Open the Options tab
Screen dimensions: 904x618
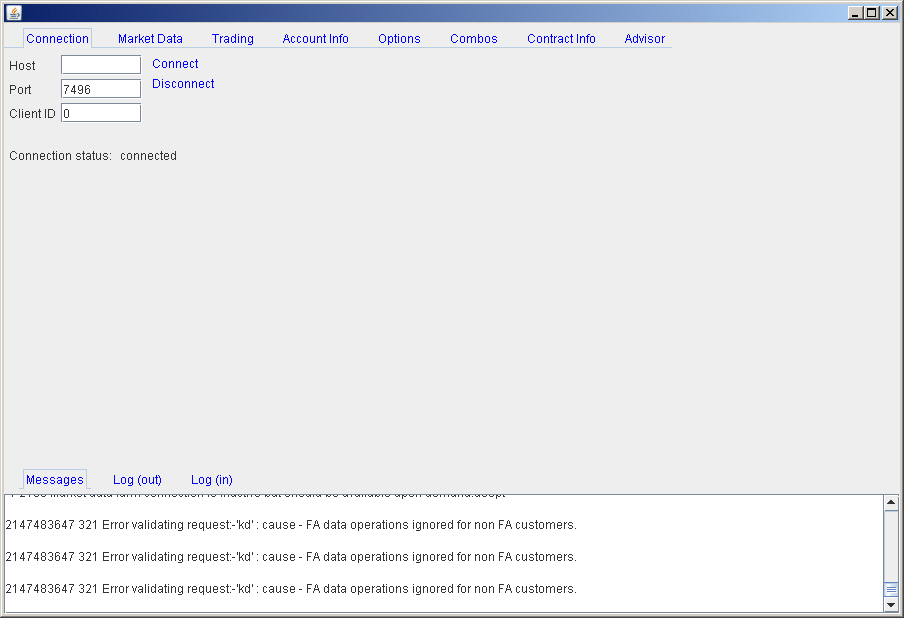(399, 39)
